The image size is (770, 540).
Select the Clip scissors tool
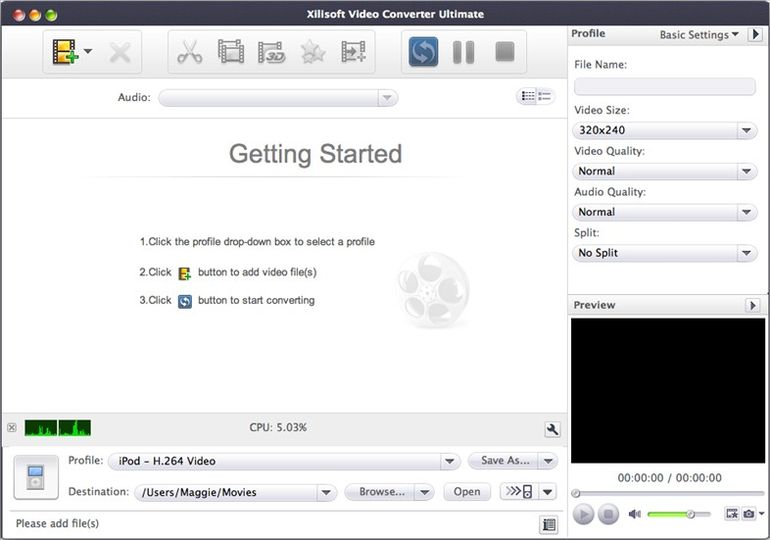click(x=190, y=52)
